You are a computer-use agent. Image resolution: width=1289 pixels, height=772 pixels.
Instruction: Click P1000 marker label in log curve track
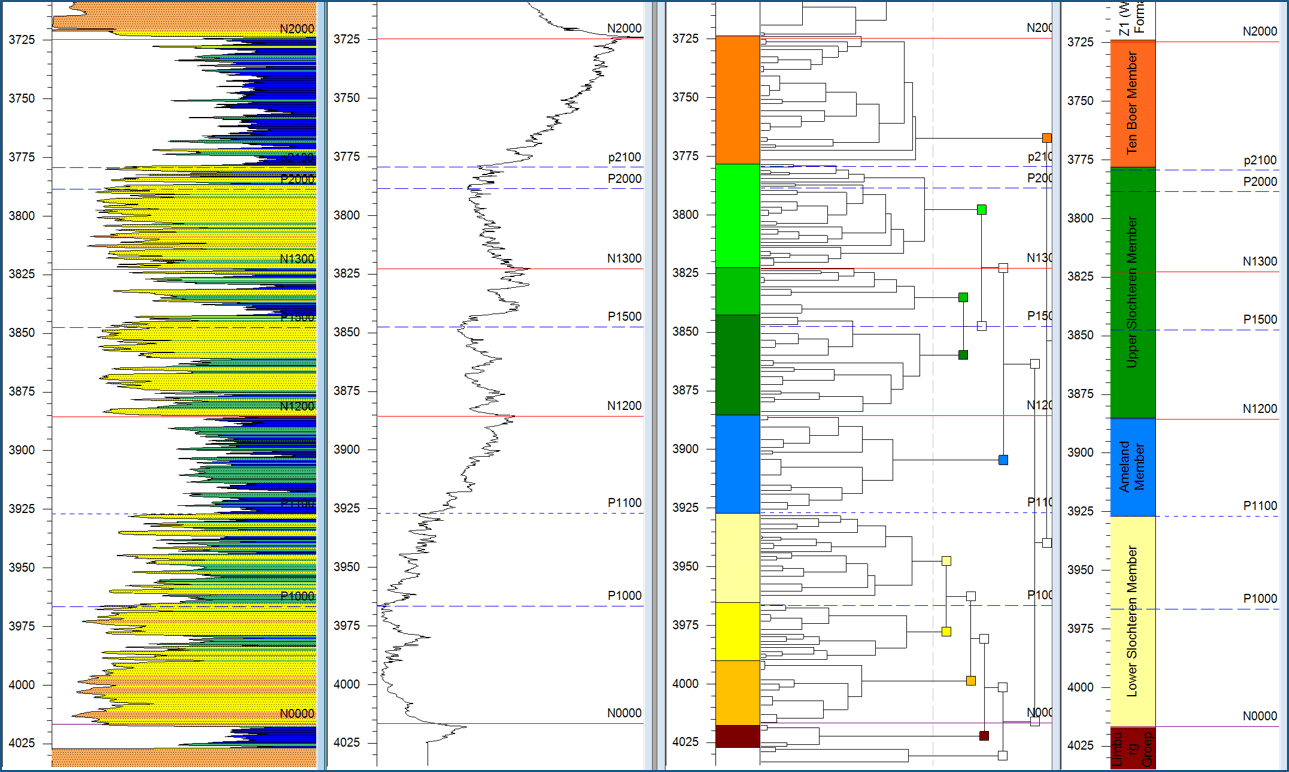[624, 596]
